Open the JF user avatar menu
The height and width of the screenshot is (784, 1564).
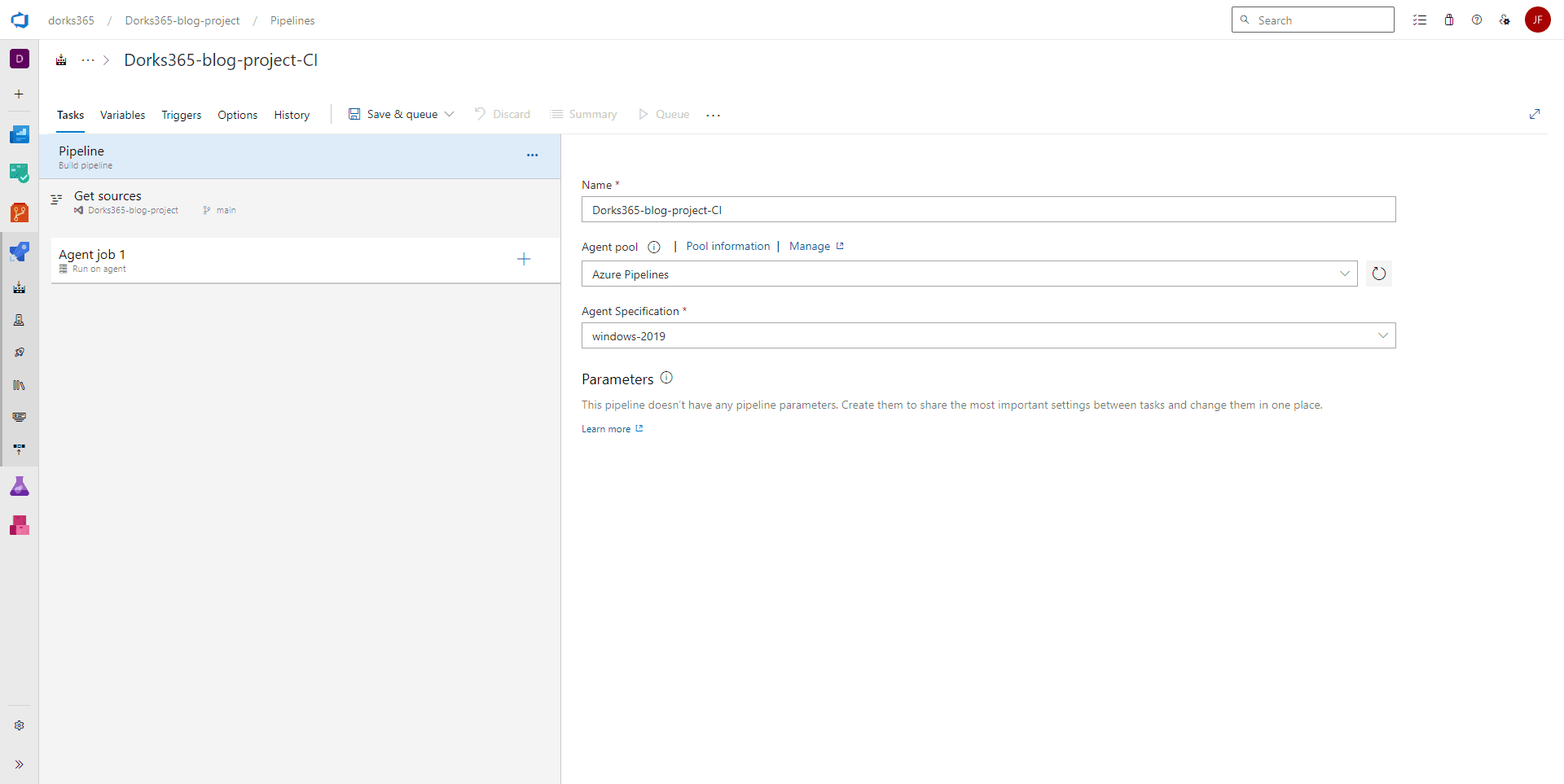[1538, 20]
